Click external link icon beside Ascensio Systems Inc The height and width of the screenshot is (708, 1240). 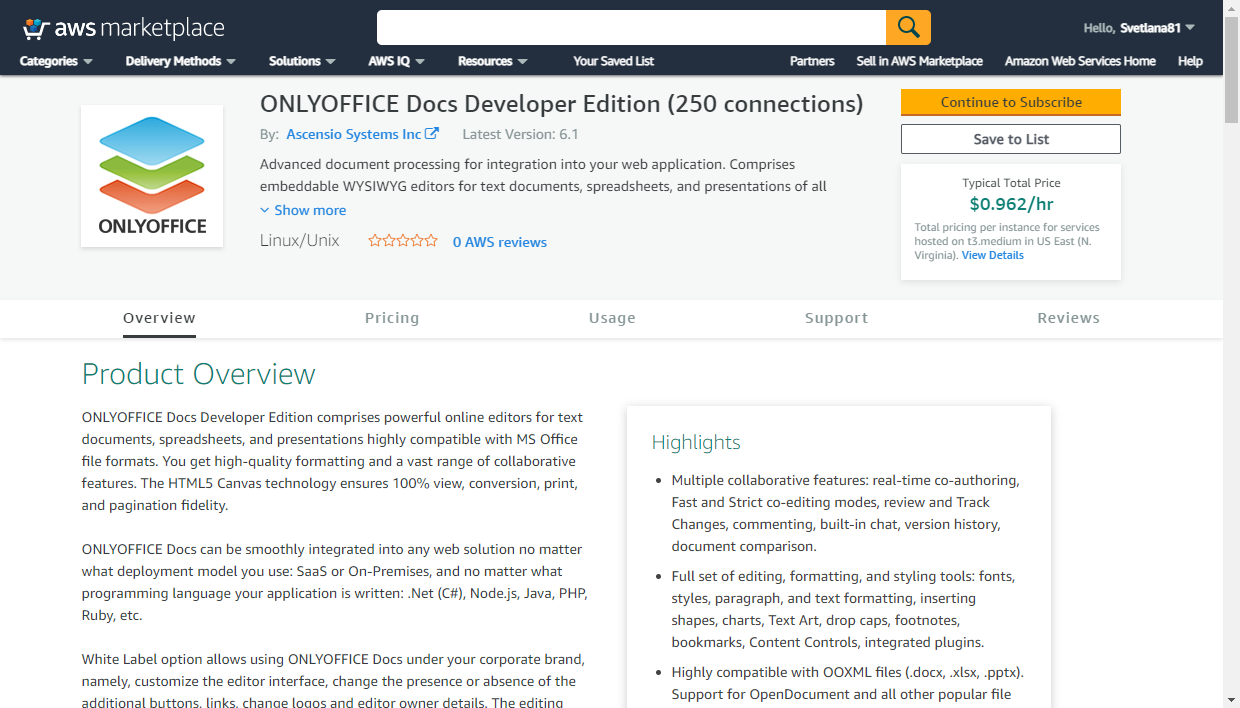click(432, 134)
